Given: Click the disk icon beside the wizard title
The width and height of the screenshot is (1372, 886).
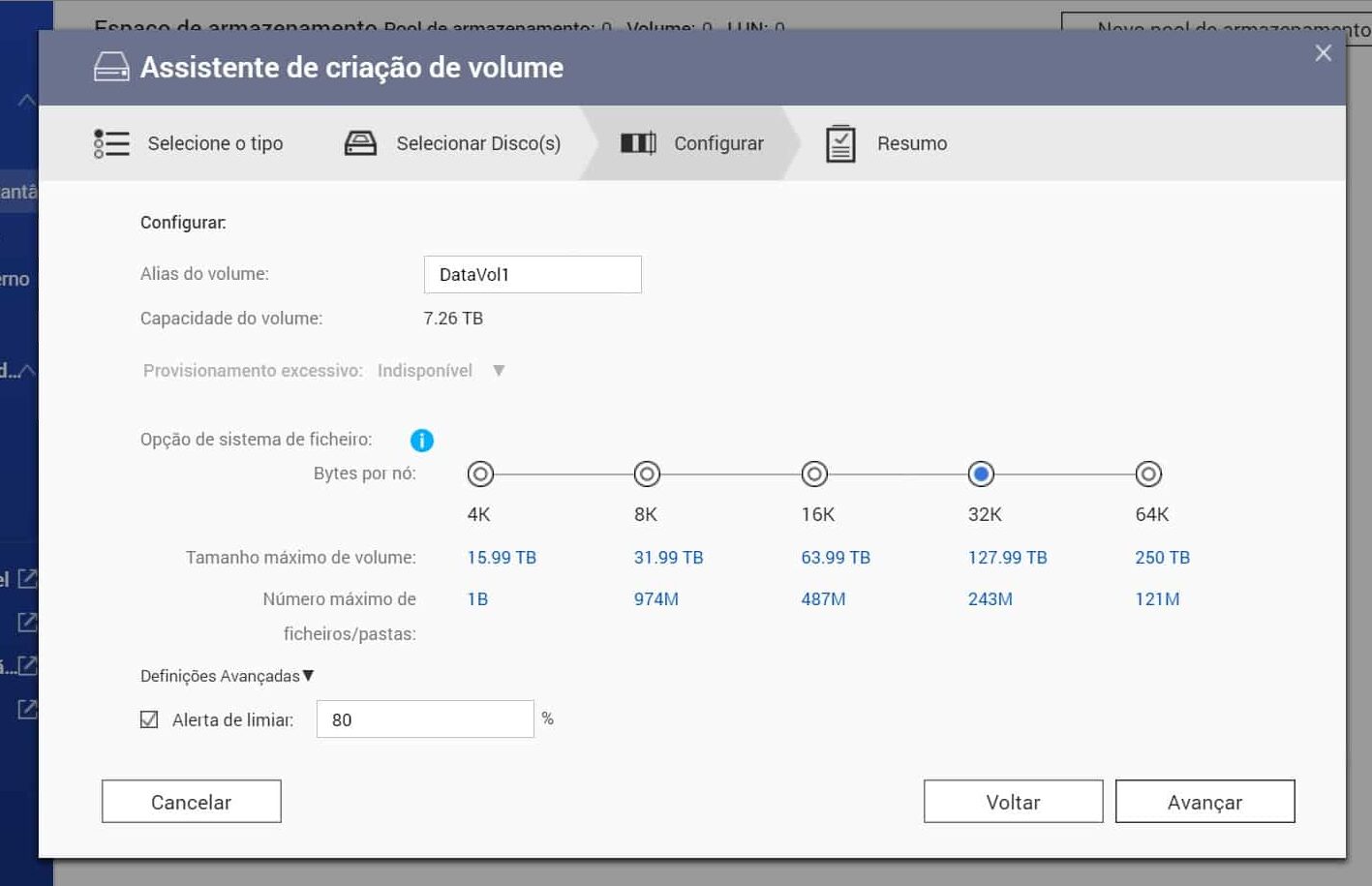Looking at the screenshot, I should coord(111,67).
